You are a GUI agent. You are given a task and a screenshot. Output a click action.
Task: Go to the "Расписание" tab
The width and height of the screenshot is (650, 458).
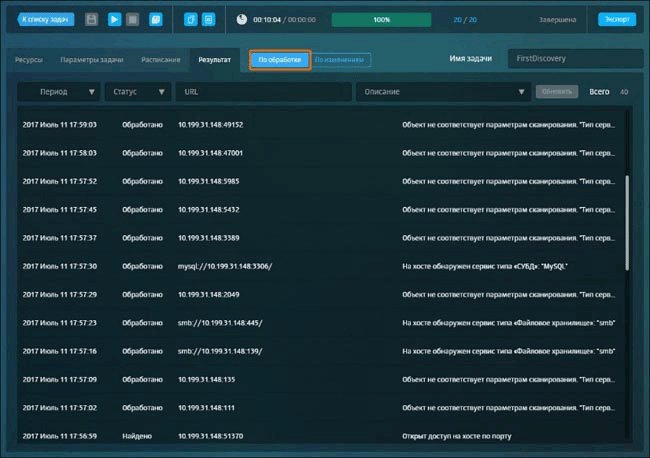(x=160, y=59)
